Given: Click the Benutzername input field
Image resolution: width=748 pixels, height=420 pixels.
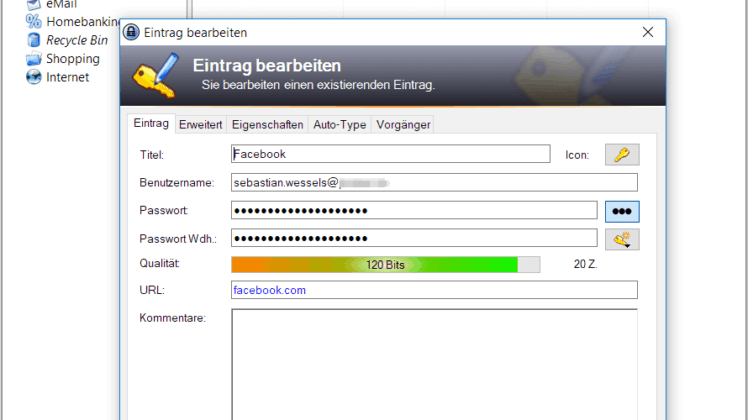Looking at the screenshot, I should click(434, 183).
